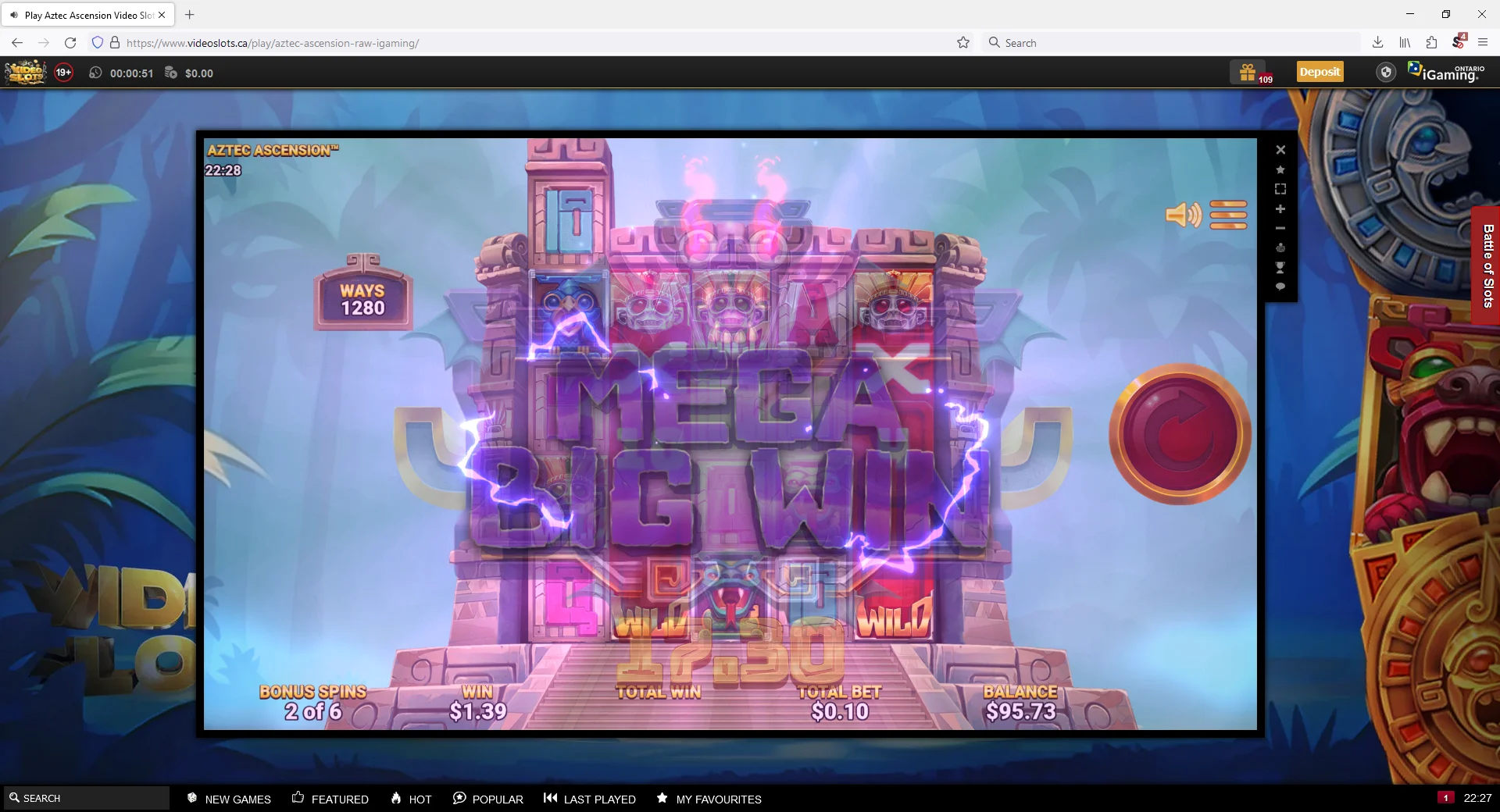Image resolution: width=1500 pixels, height=812 pixels.
Task: Open the New Games category
Action: coord(229,799)
